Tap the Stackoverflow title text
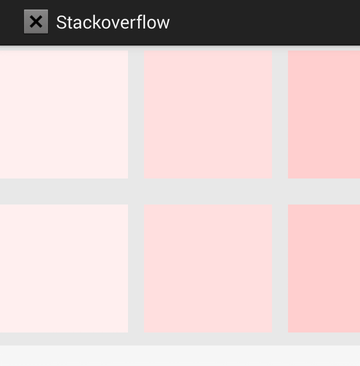The image size is (360, 366). tap(113, 23)
